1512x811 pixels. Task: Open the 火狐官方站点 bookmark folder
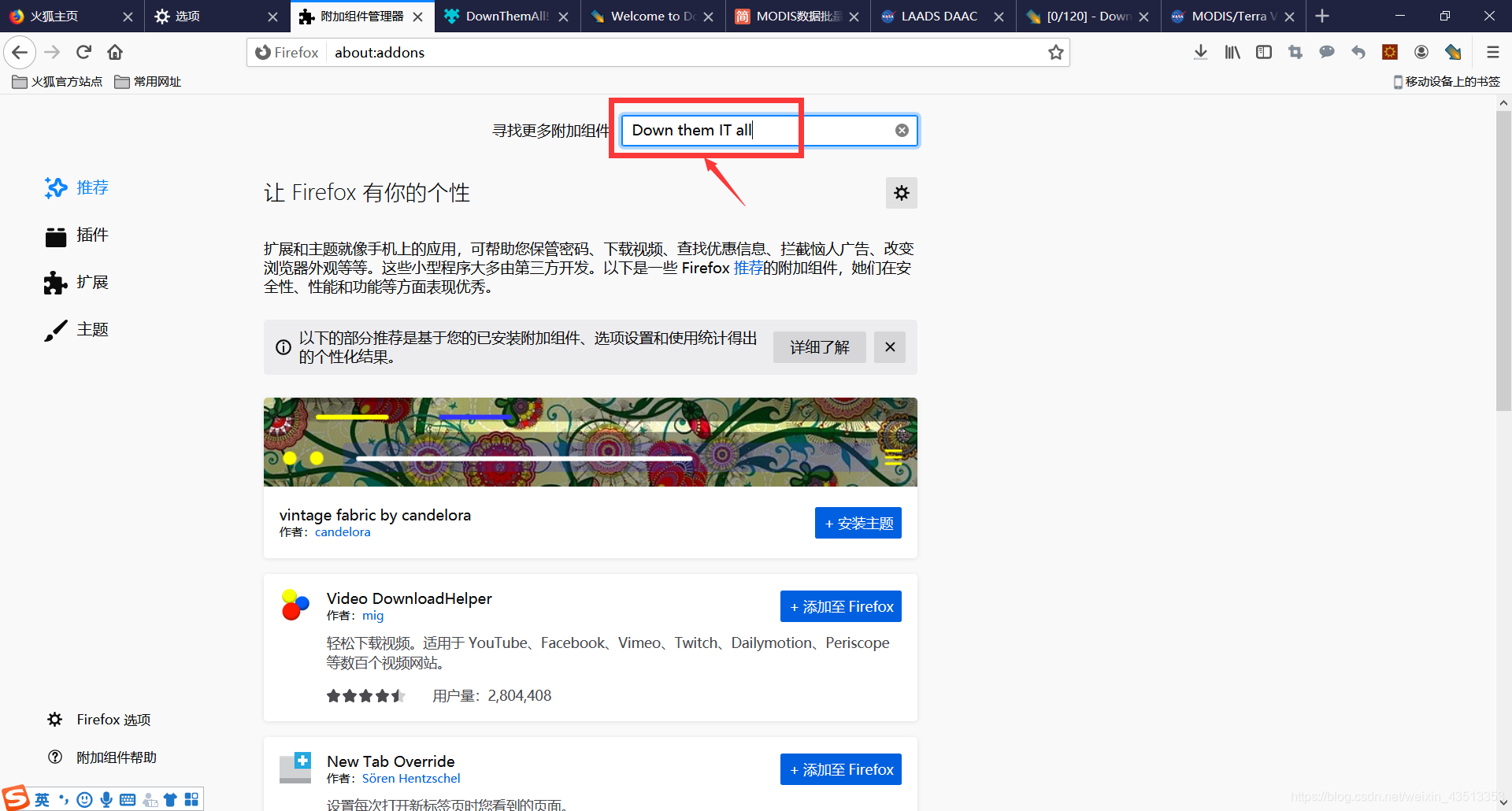point(57,82)
